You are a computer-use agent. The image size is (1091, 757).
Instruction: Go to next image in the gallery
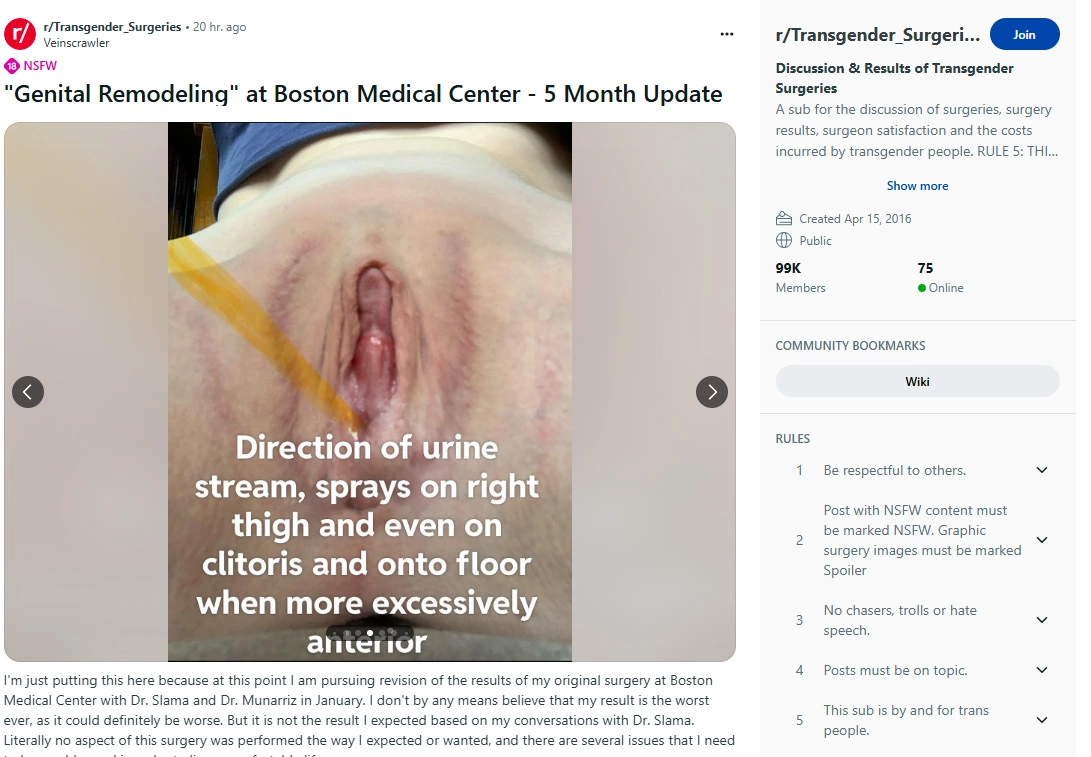pyautogui.click(x=712, y=392)
